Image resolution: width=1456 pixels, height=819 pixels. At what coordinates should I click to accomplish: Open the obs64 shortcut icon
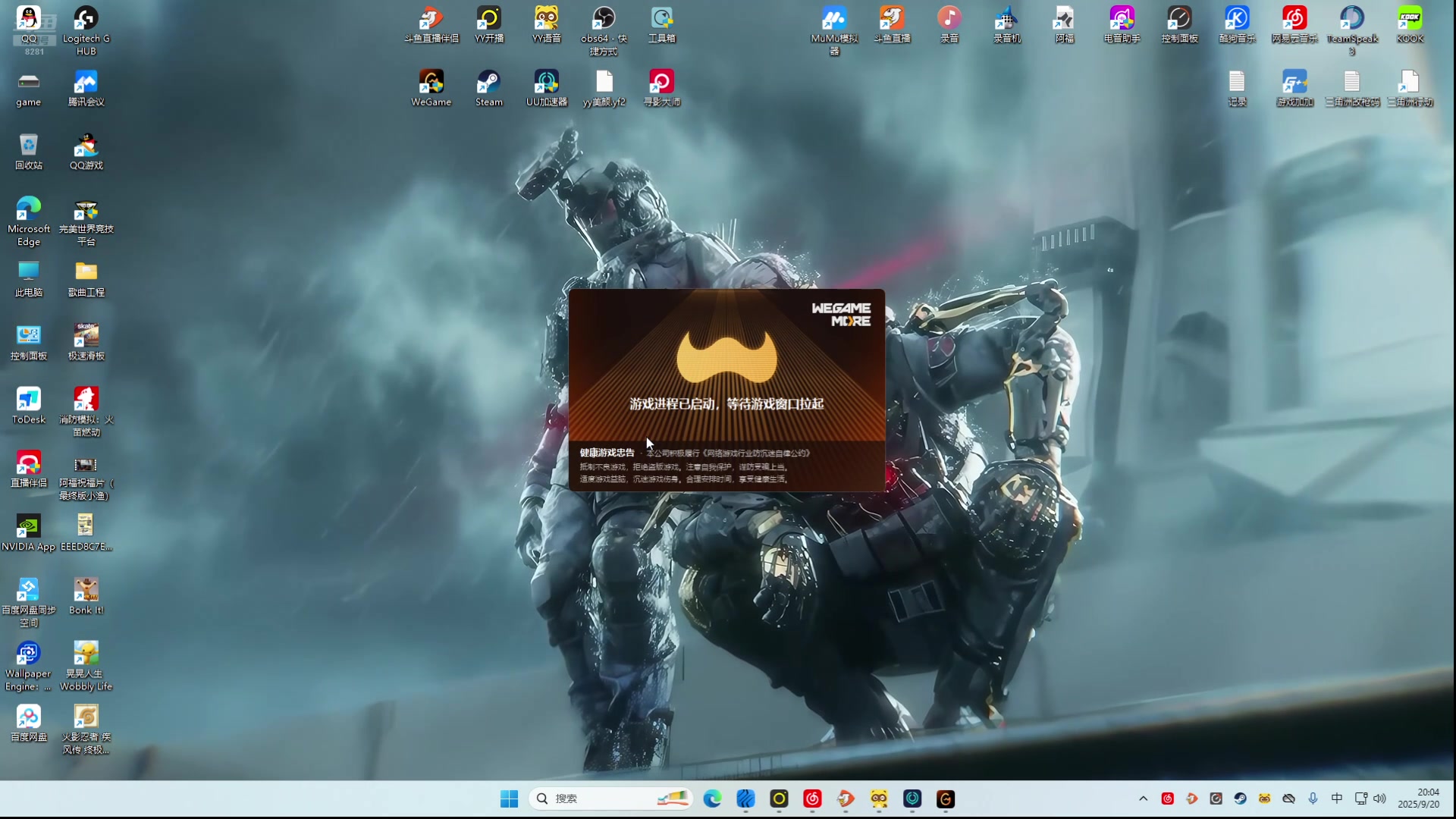pos(604,30)
